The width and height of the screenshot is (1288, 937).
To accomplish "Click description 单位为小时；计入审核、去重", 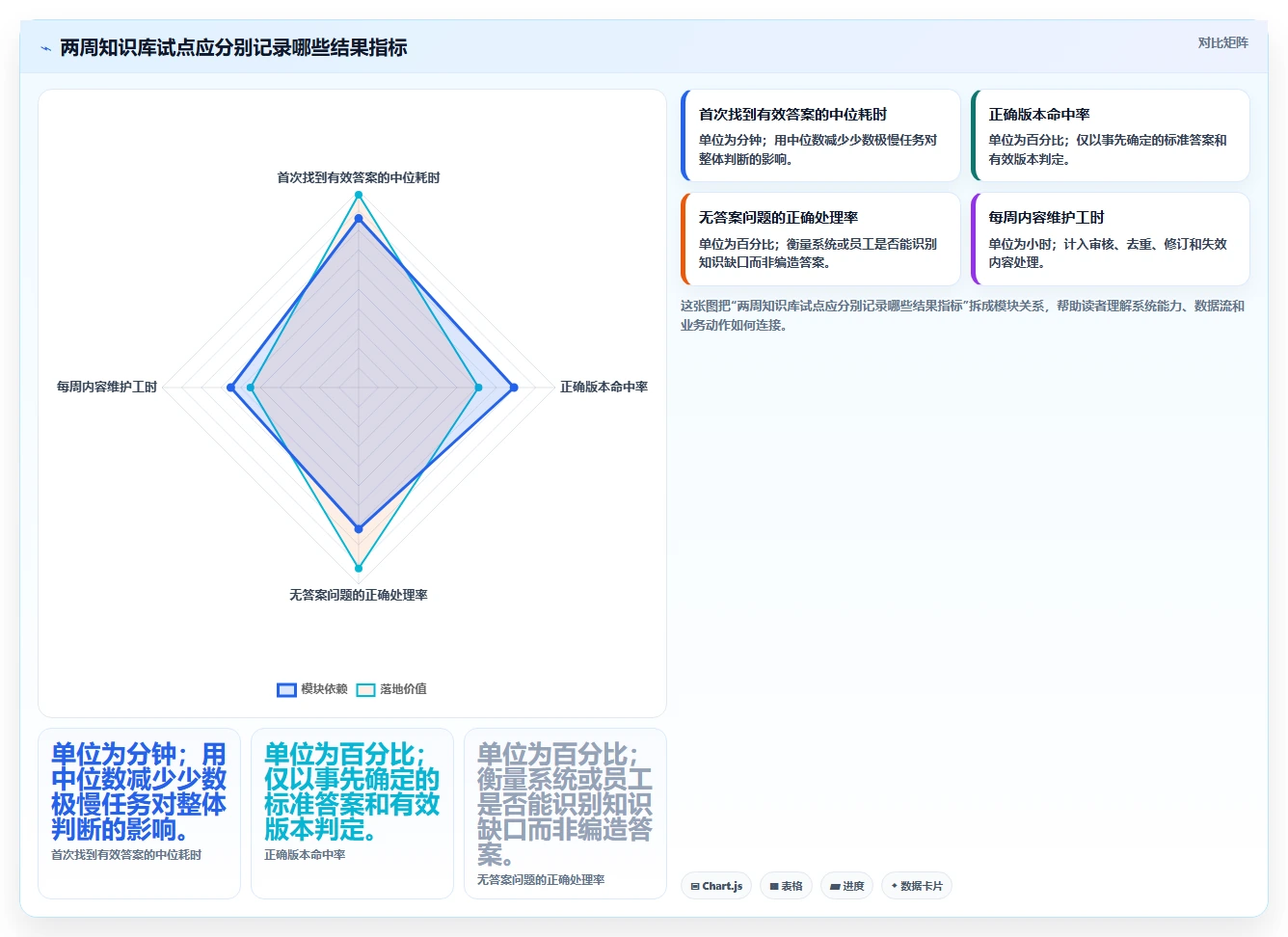I will tap(1108, 253).
